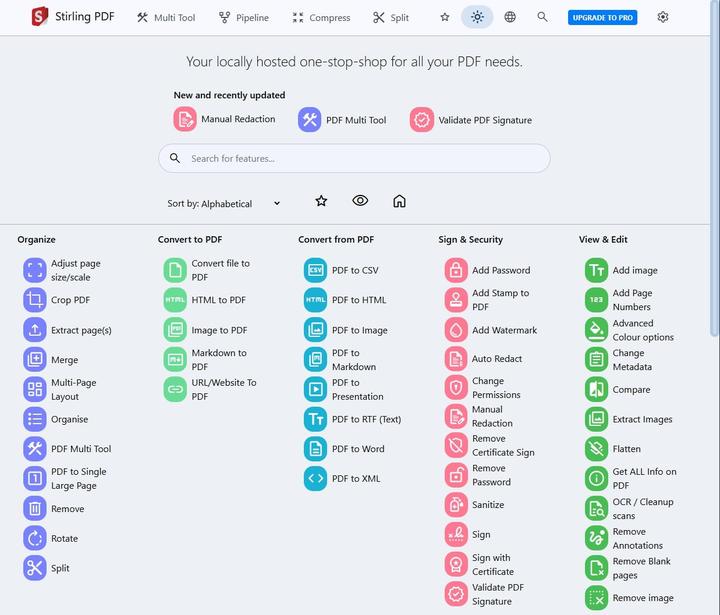Toggle favorites-only star filter below search

pos(321,201)
